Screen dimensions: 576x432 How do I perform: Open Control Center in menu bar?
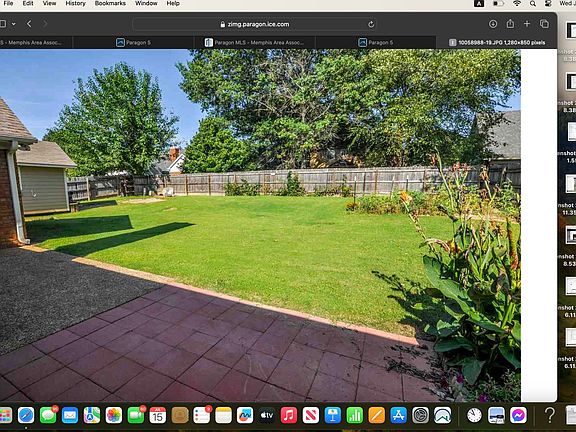pos(548,3)
